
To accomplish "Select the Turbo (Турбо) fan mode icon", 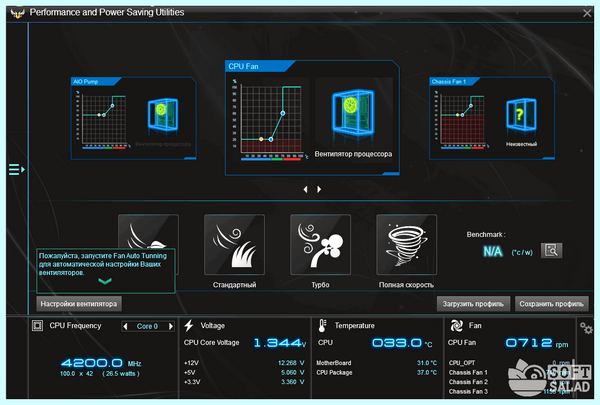I will point(320,245).
